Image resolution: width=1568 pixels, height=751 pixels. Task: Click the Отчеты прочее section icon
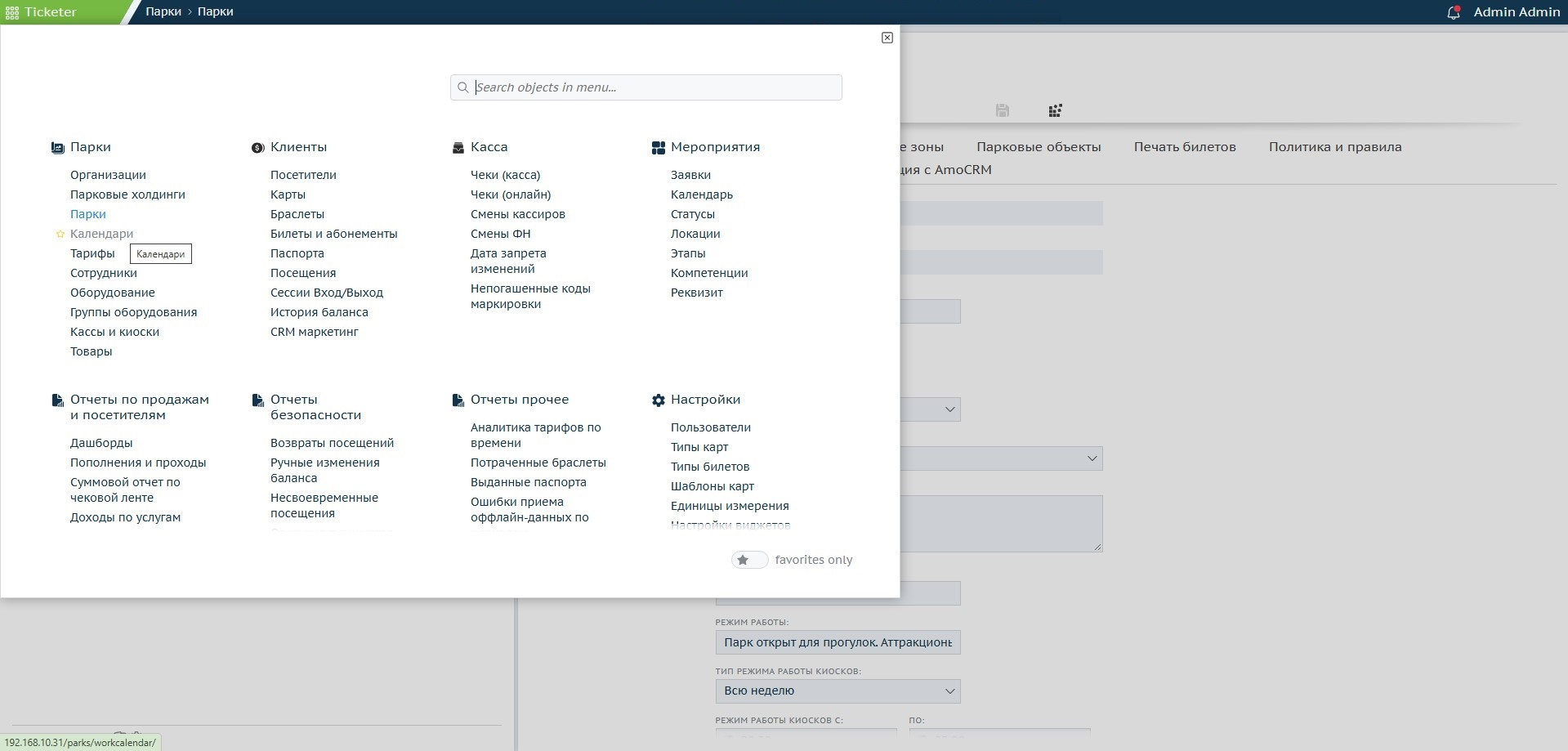pos(458,400)
